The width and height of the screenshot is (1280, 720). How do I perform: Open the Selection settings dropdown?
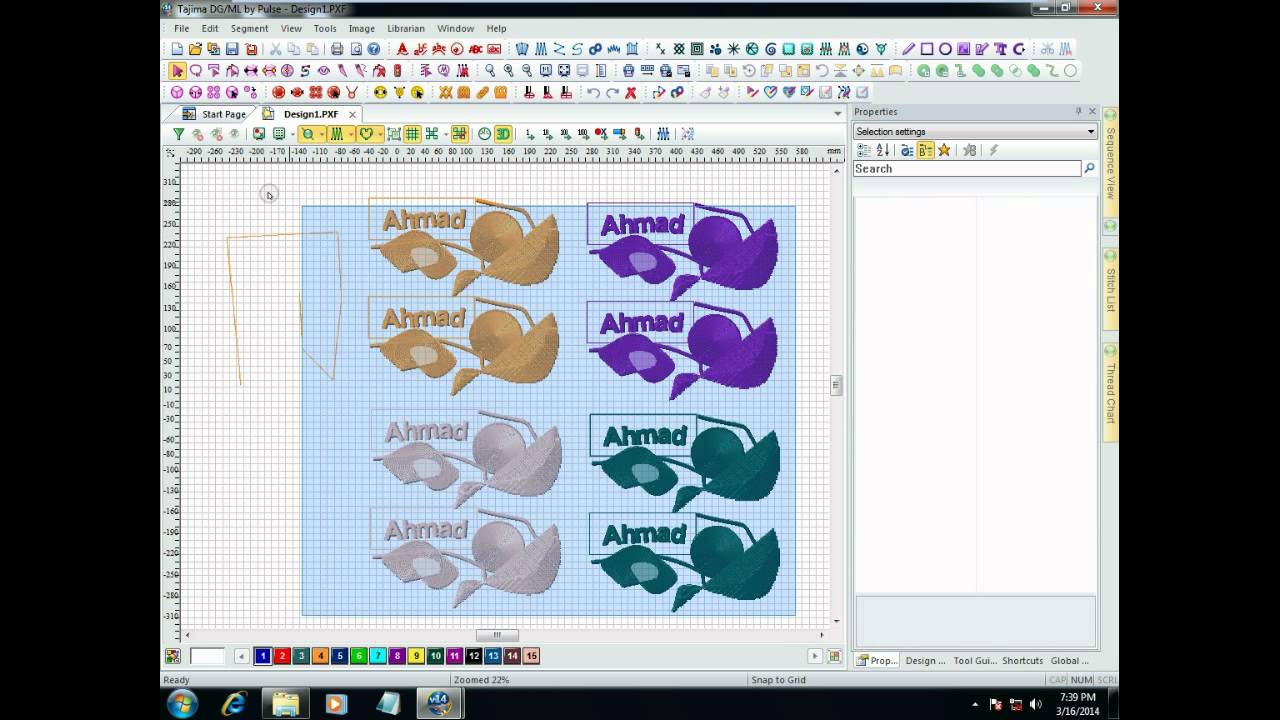(975, 131)
